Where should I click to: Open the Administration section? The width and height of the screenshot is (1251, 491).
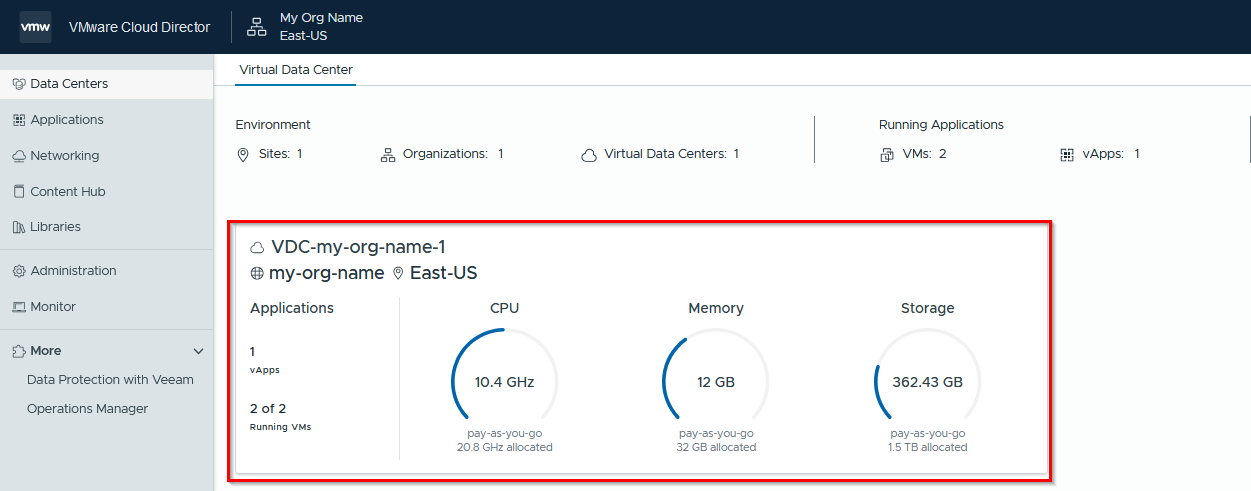(107, 271)
